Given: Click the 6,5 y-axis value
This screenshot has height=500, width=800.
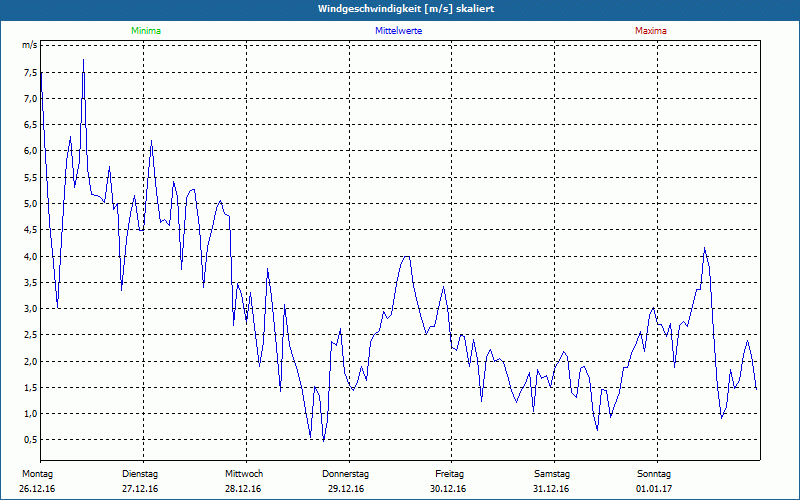Looking at the screenshot, I should (30, 125).
